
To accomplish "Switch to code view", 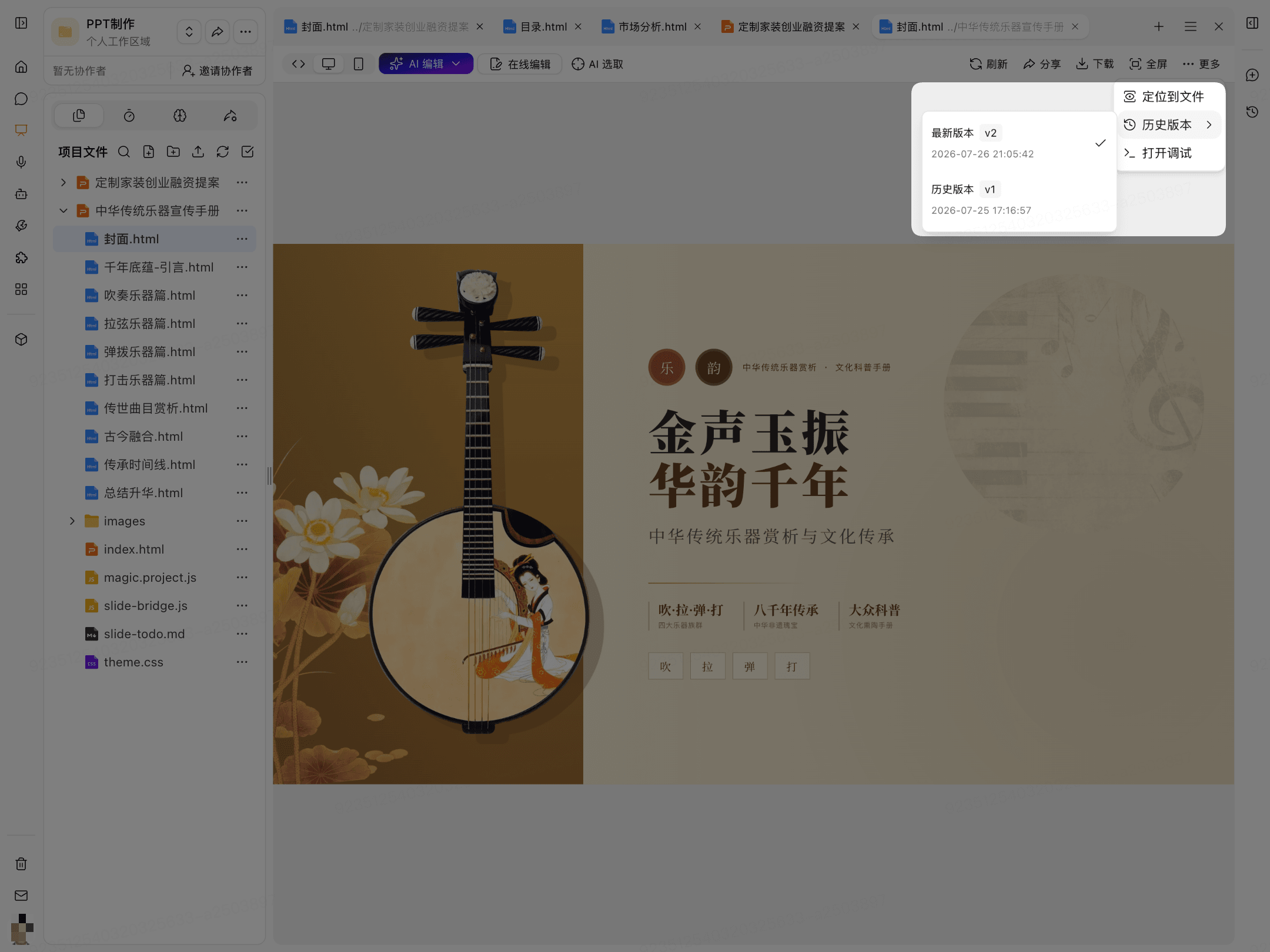I will click(x=299, y=64).
